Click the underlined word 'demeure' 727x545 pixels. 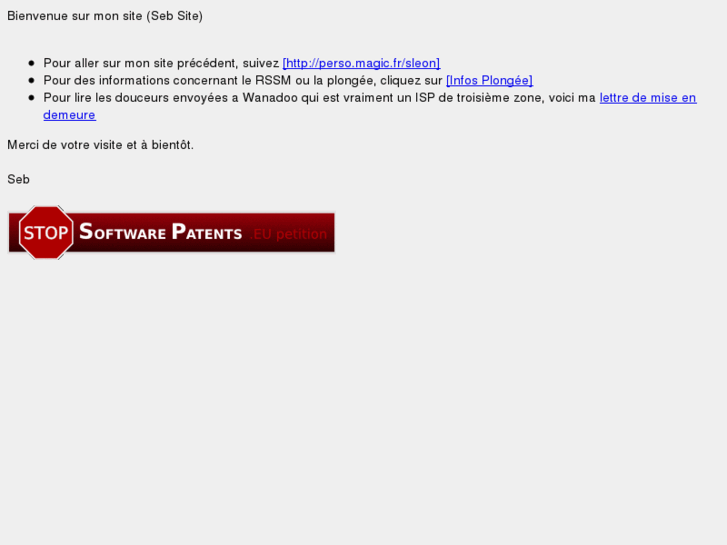70,115
